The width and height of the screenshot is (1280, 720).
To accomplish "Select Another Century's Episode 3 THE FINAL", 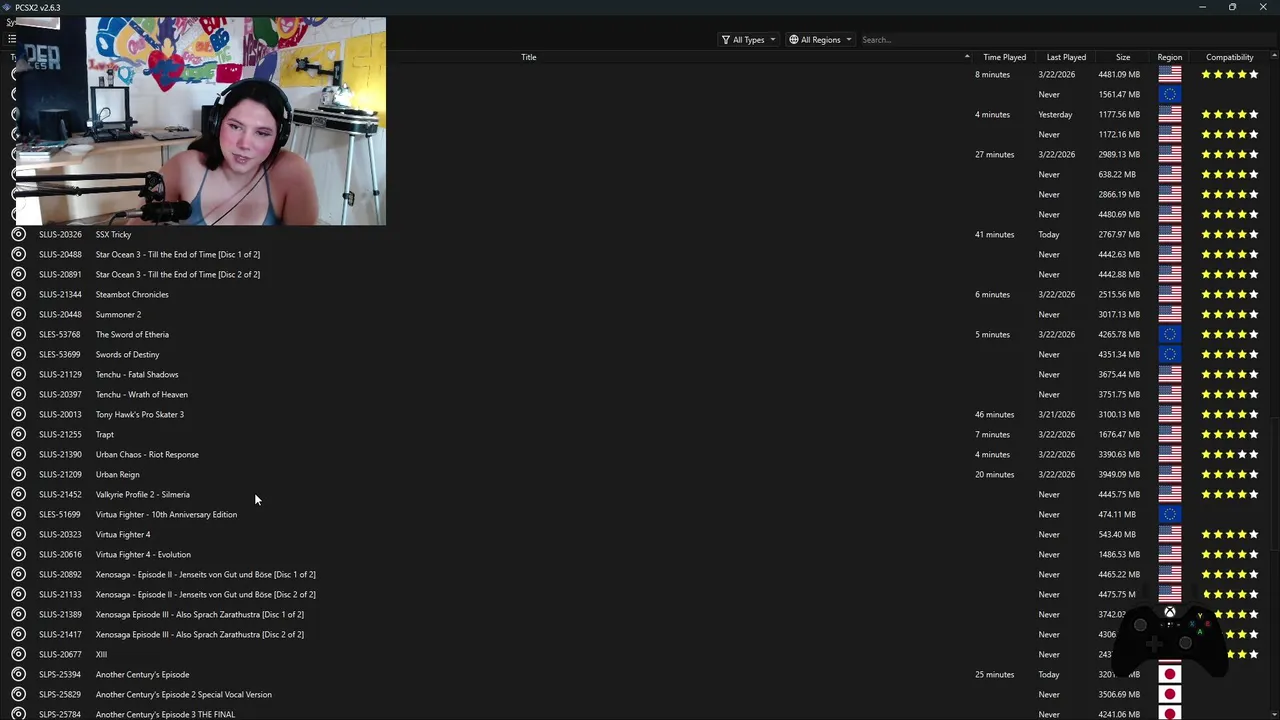I will pyautogui.click(x=165, y=714).
